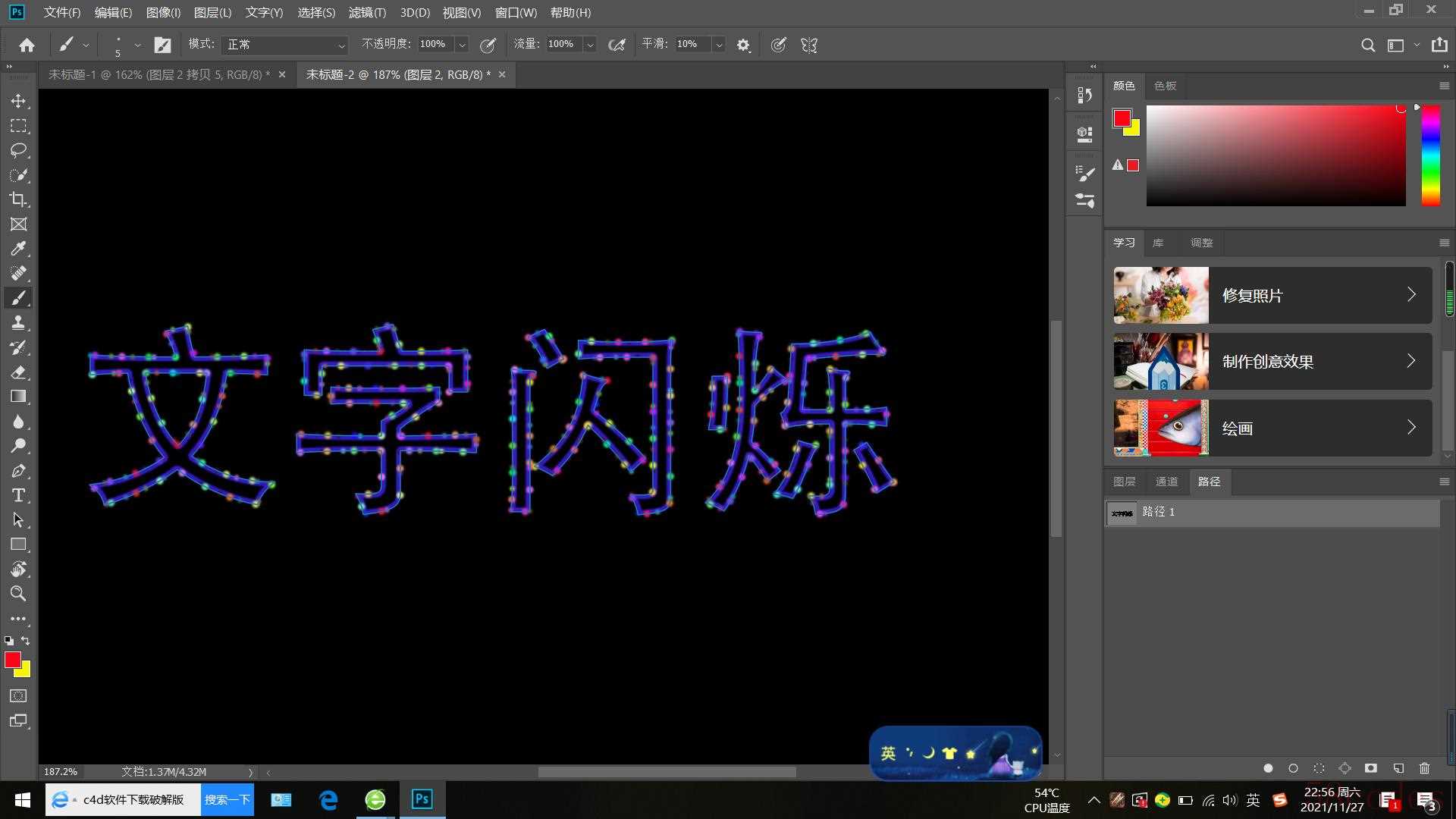Image resolution: width=1456 pixels, height=819 pixels.
Task: Select the Horizontal Type tool
Action: pyautogui.click(x=18, y=495)
